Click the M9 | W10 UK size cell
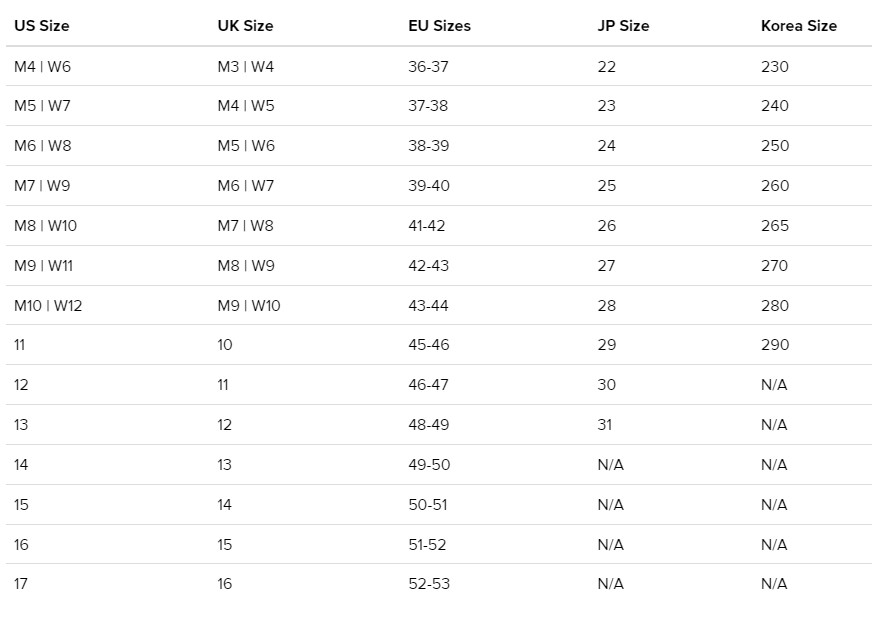This screenshot has height=617, width=872. 249,306
